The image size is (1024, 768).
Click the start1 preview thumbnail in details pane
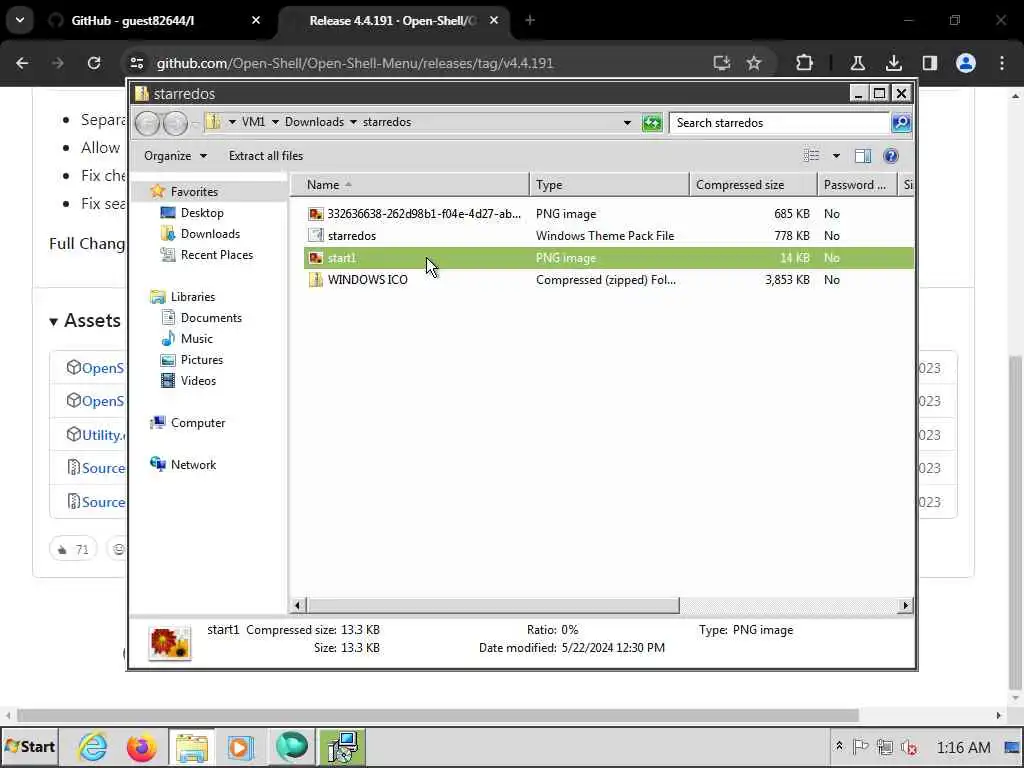tap(170, 643)
